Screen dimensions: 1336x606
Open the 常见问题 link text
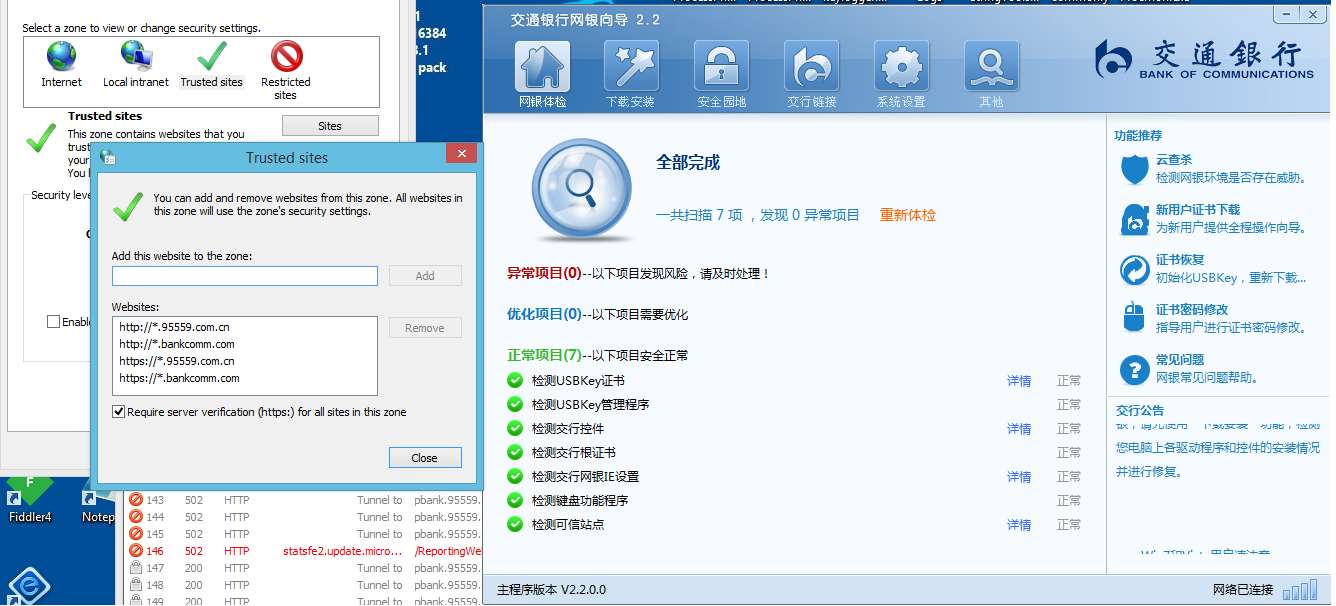(x=1180, y=360)
